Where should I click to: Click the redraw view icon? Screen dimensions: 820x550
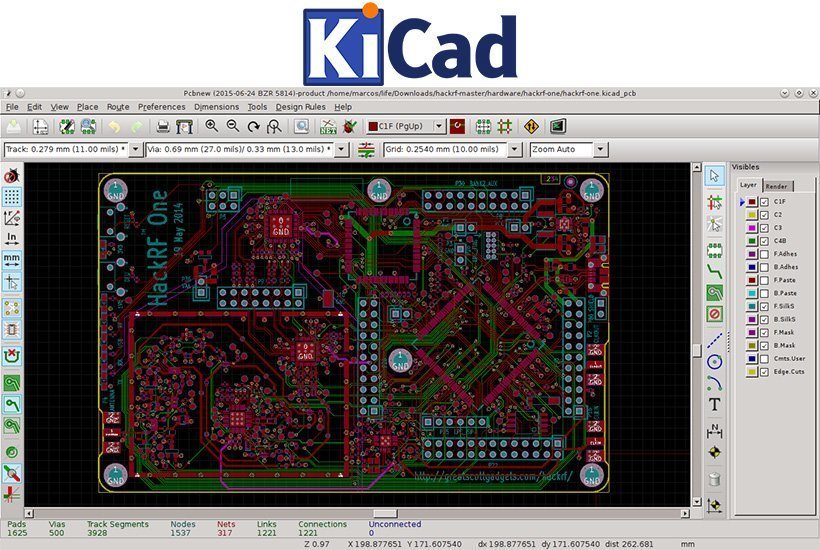[254, 127]
